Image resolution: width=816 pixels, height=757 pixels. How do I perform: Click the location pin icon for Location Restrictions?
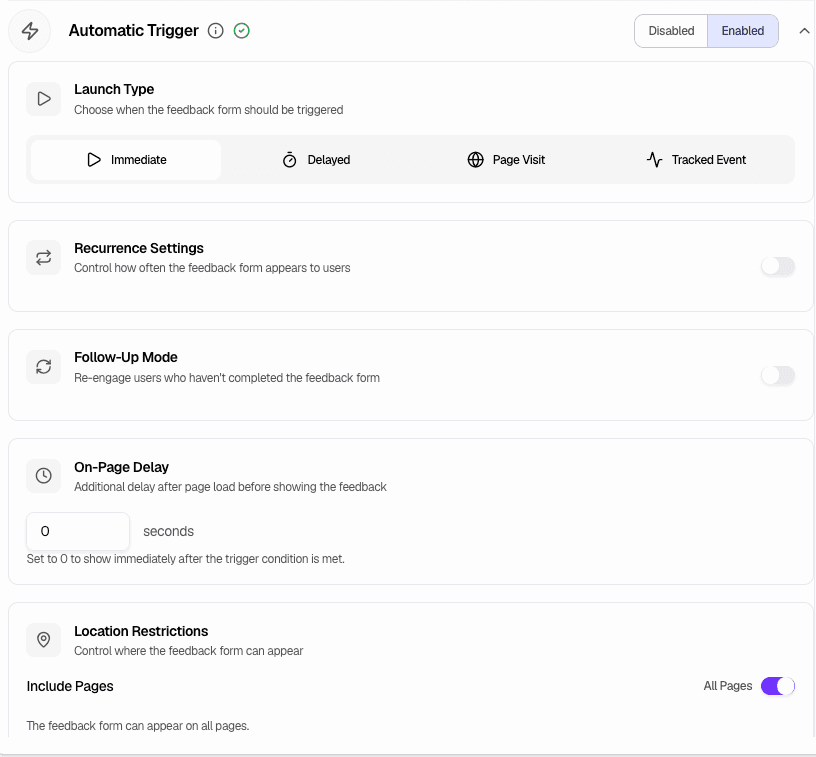43,640
